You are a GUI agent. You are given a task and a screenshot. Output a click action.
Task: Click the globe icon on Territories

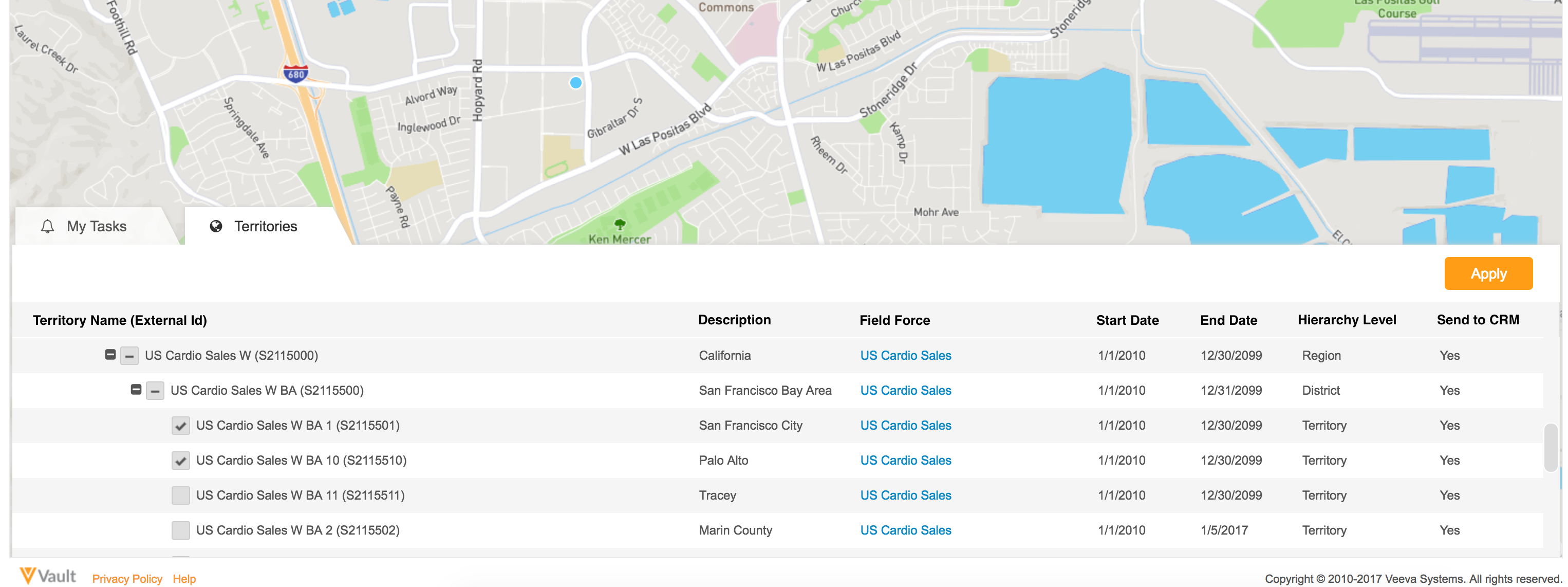click(215, 227)
